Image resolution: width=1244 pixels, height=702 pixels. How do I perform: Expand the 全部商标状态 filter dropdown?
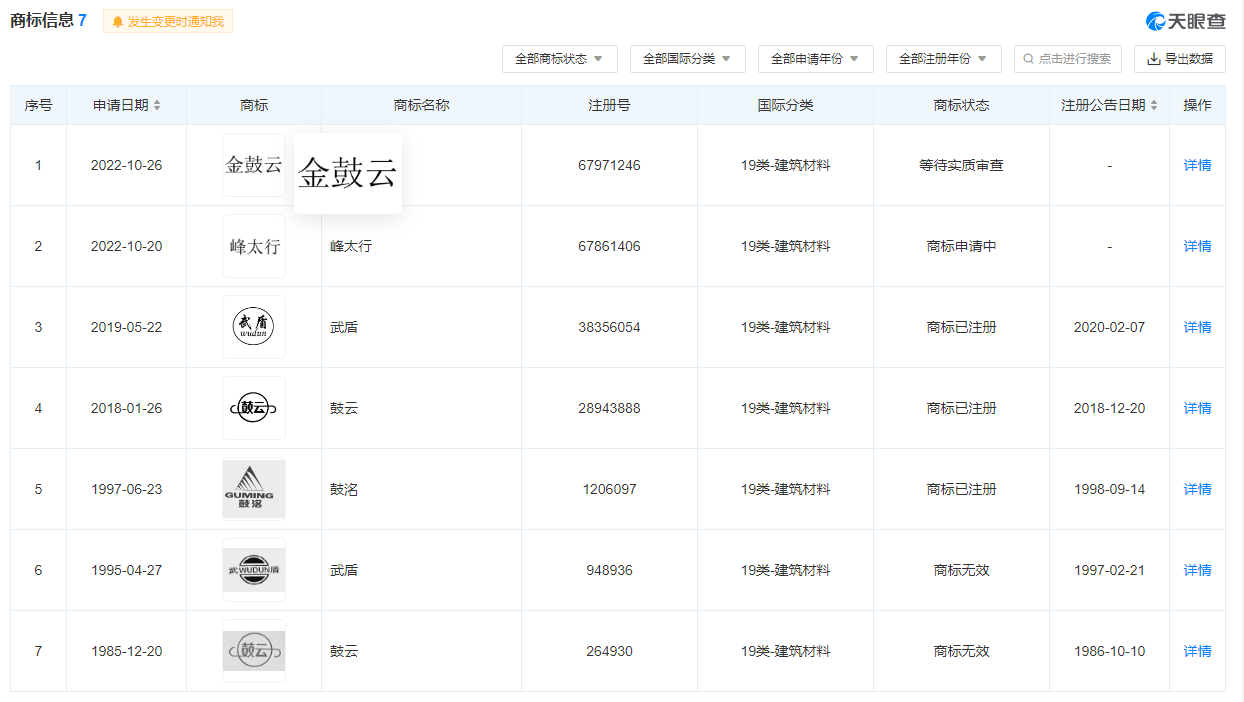pyautogui.click(x=559, y=59)
